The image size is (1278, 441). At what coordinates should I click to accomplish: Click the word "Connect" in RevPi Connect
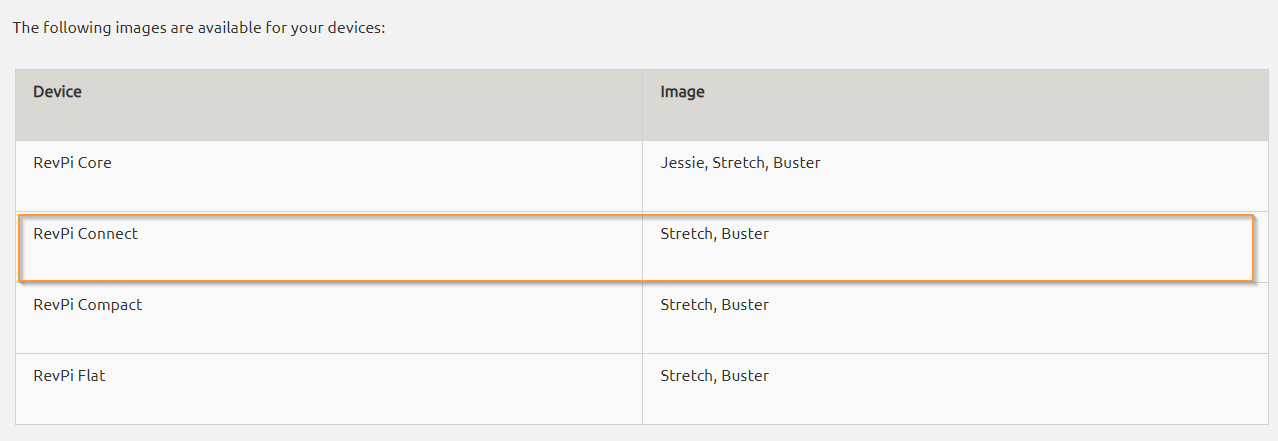point(107,234)
